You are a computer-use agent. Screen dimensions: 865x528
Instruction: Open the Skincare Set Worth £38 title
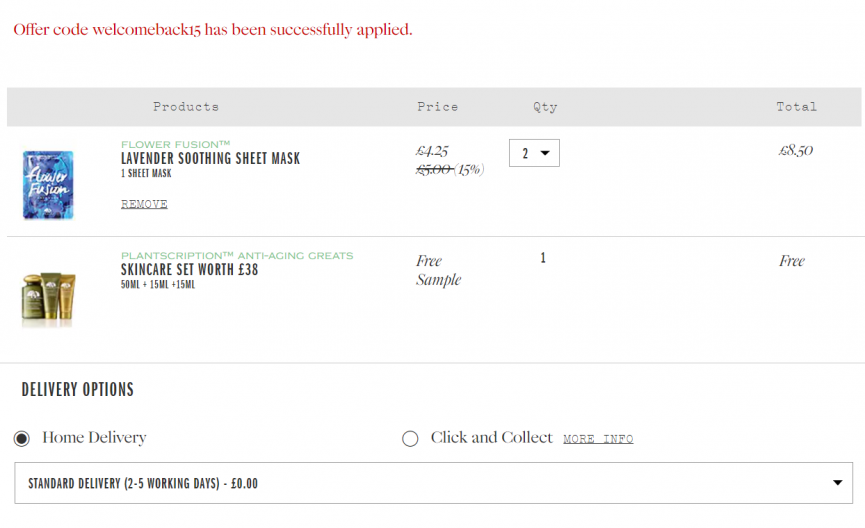pos(189,270)
